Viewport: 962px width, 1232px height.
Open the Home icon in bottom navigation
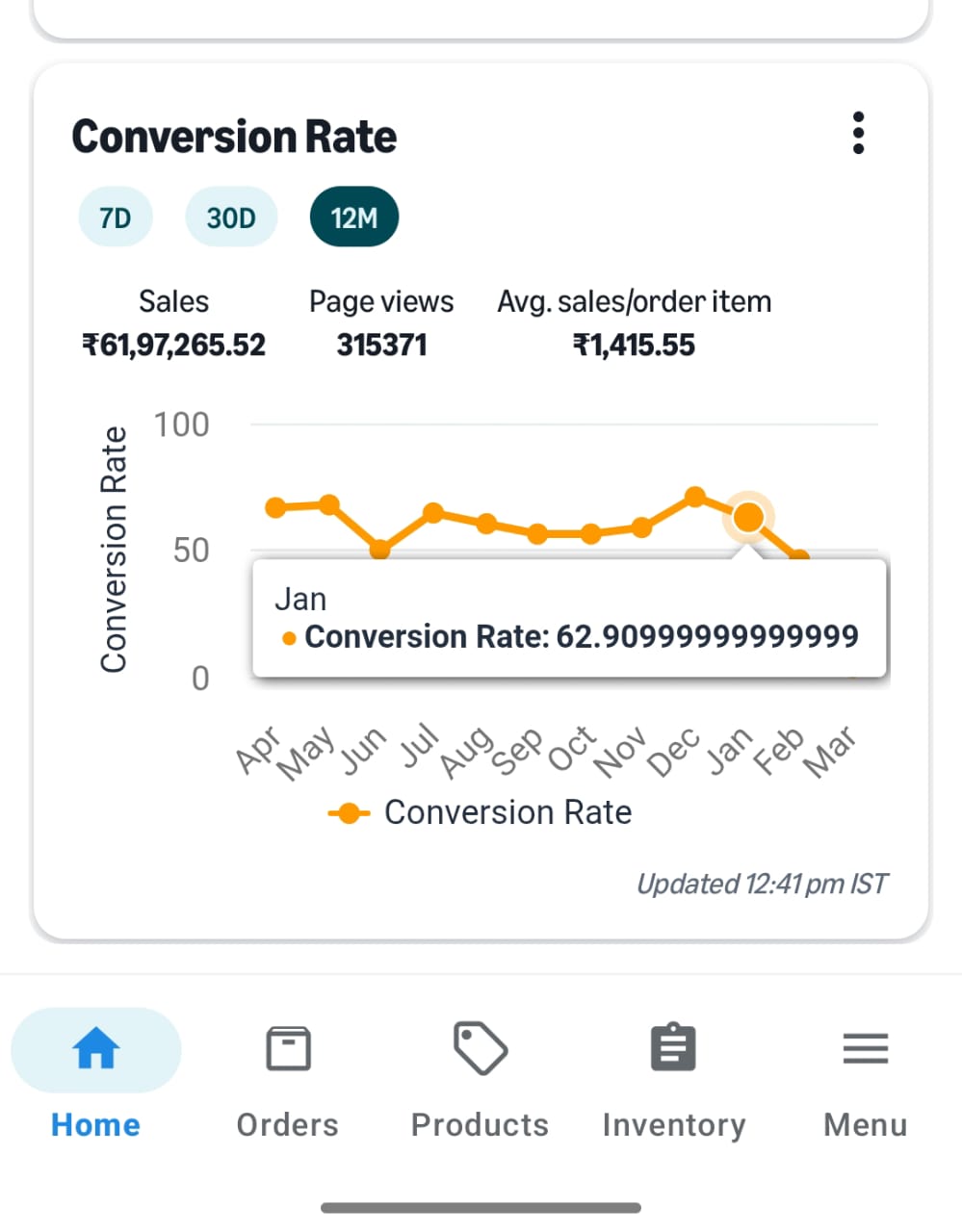click(x=95, y=1049)
